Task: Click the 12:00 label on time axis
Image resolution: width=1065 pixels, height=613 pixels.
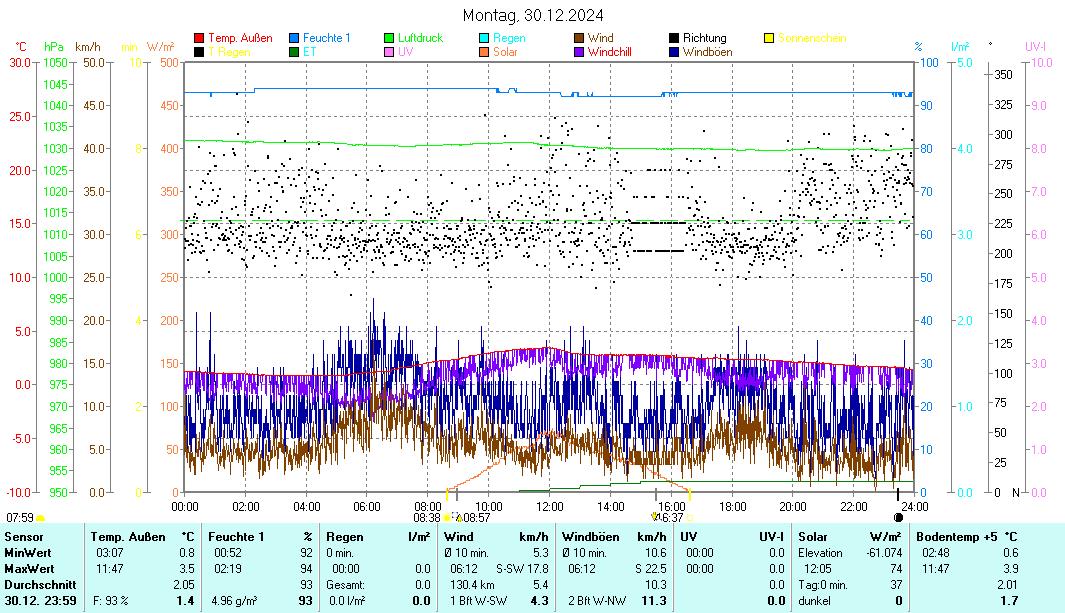Action: 549,506
